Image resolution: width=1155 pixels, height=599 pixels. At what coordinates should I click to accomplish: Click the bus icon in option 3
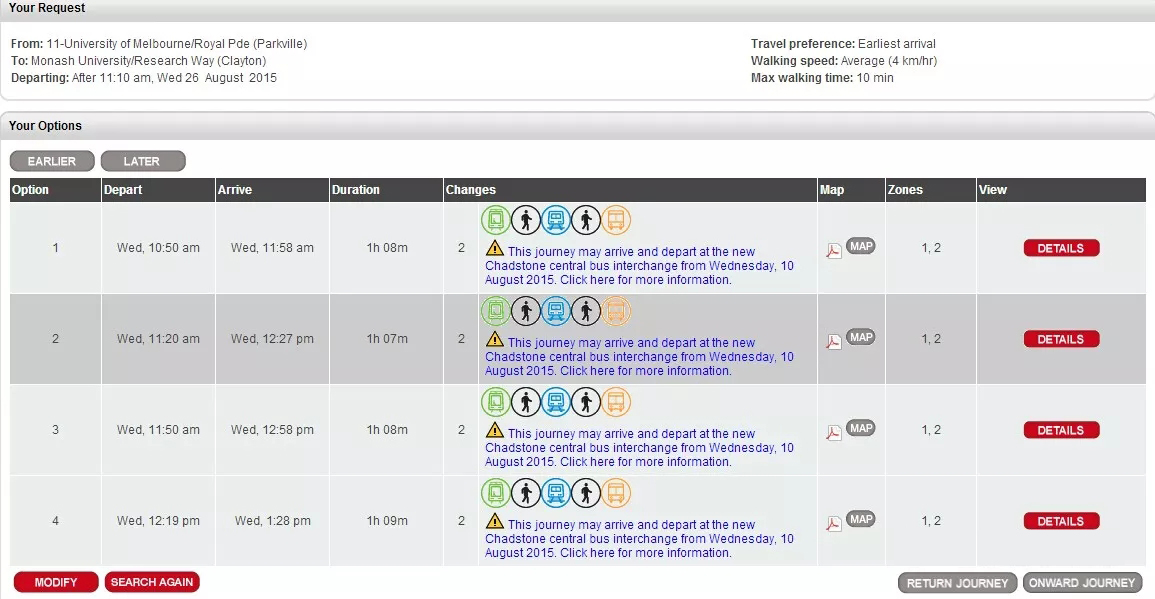(x=616, y=402)
